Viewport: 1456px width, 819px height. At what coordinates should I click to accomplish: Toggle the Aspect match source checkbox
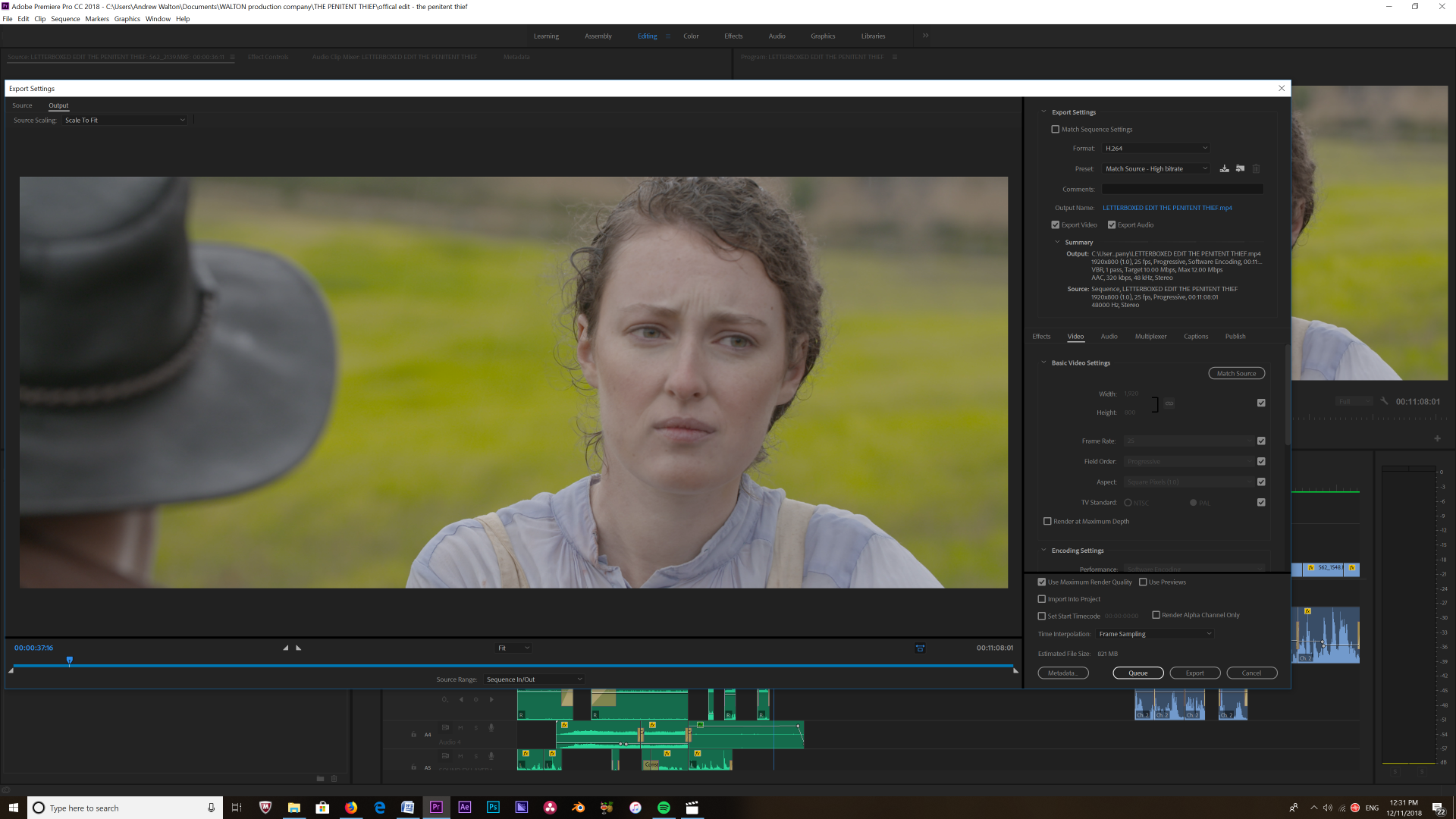click(x=1261, y=482)
